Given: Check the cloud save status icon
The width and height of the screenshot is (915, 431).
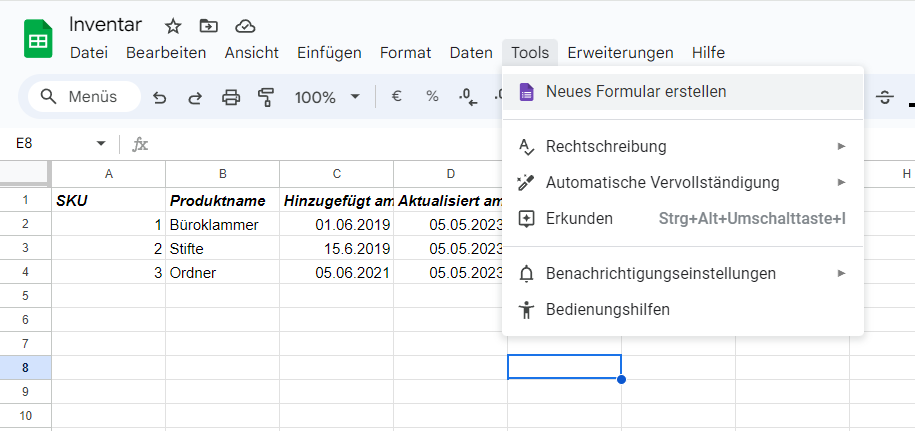Looking at the screenshot, I should pos(244,26).
